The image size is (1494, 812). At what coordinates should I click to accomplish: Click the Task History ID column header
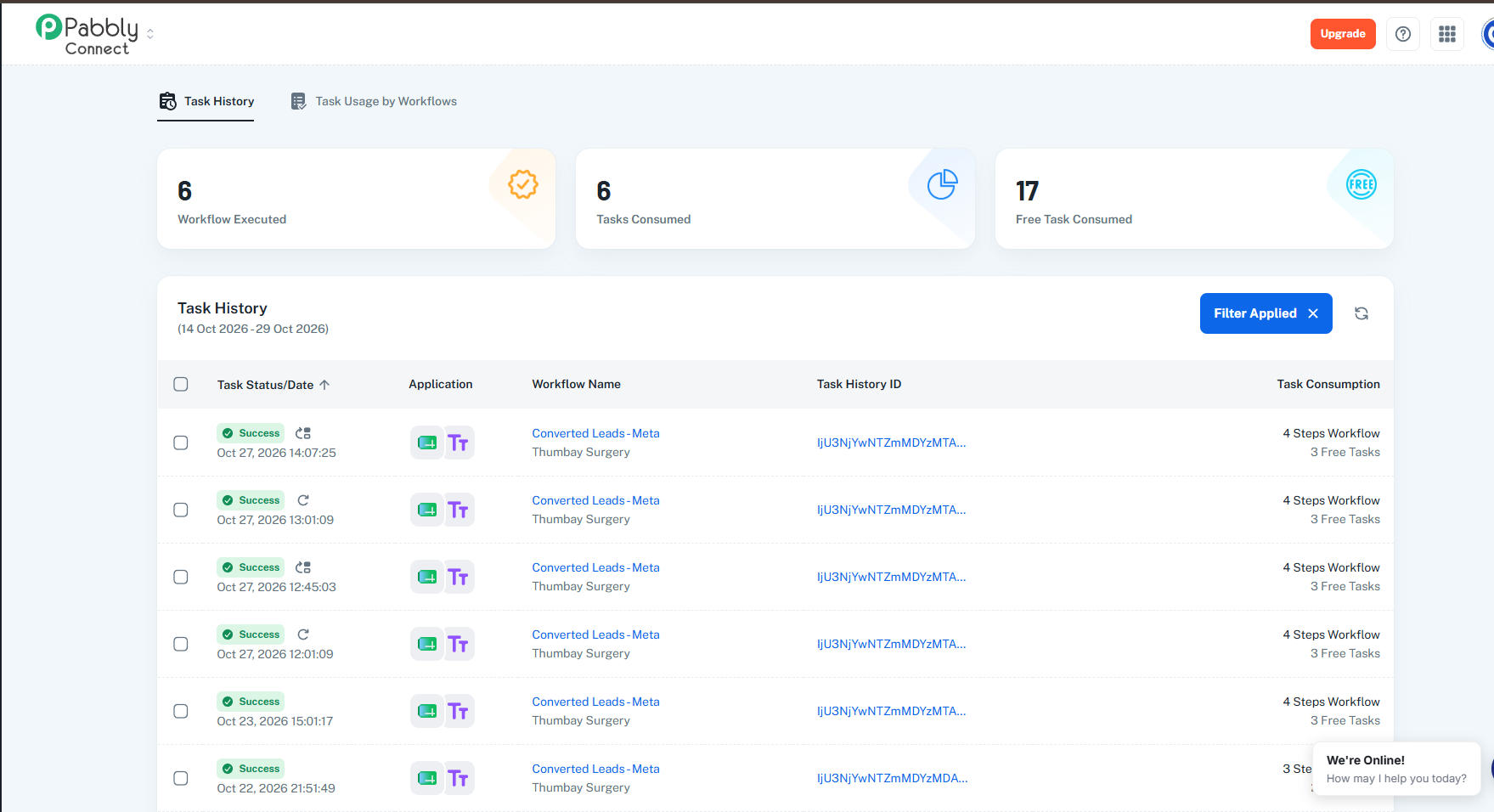pos(859,384)
